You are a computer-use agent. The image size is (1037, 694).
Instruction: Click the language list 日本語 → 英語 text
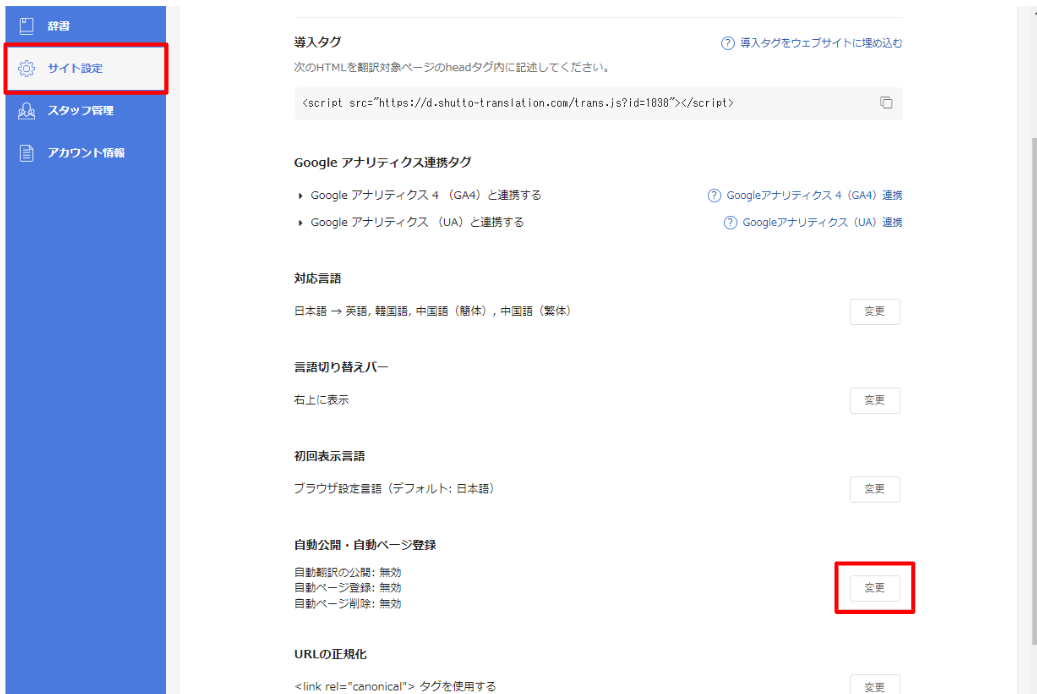[x=433, y=311]
